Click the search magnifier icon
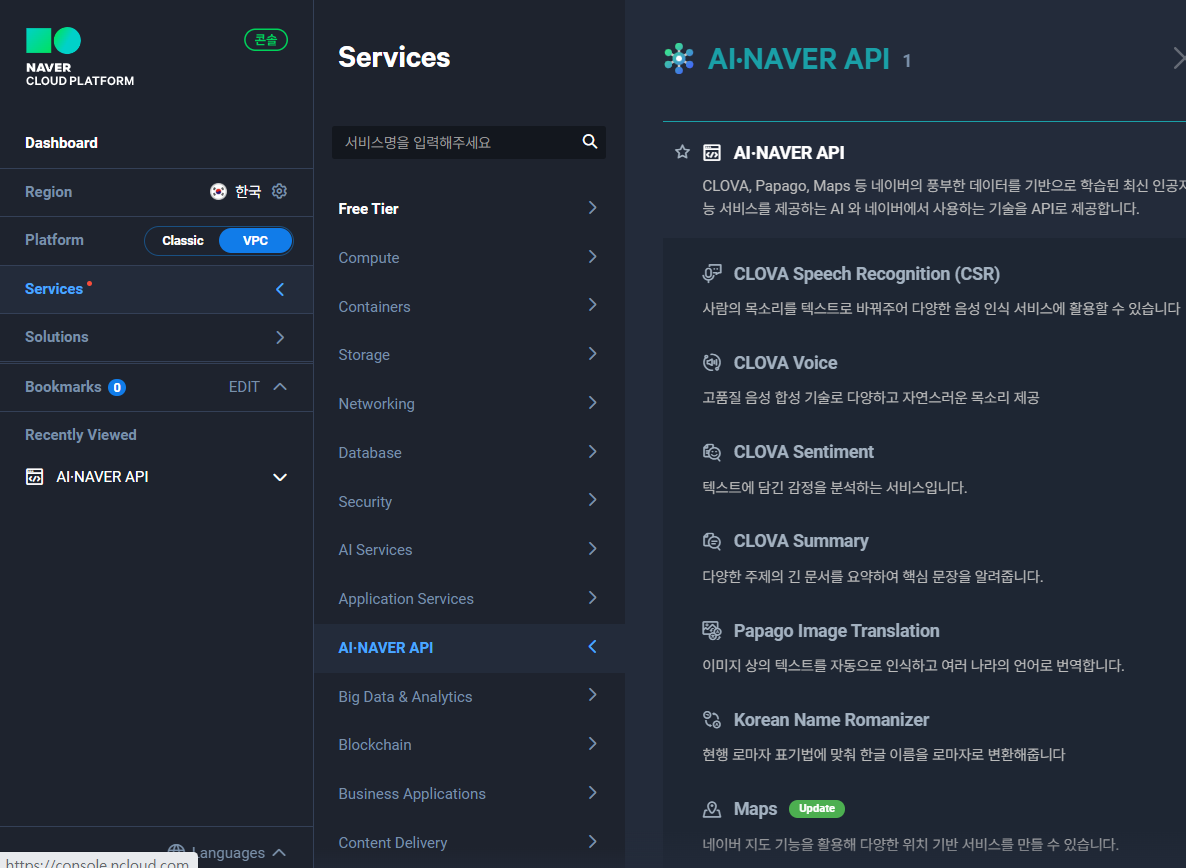1186x868 pixels. point(590,141)
